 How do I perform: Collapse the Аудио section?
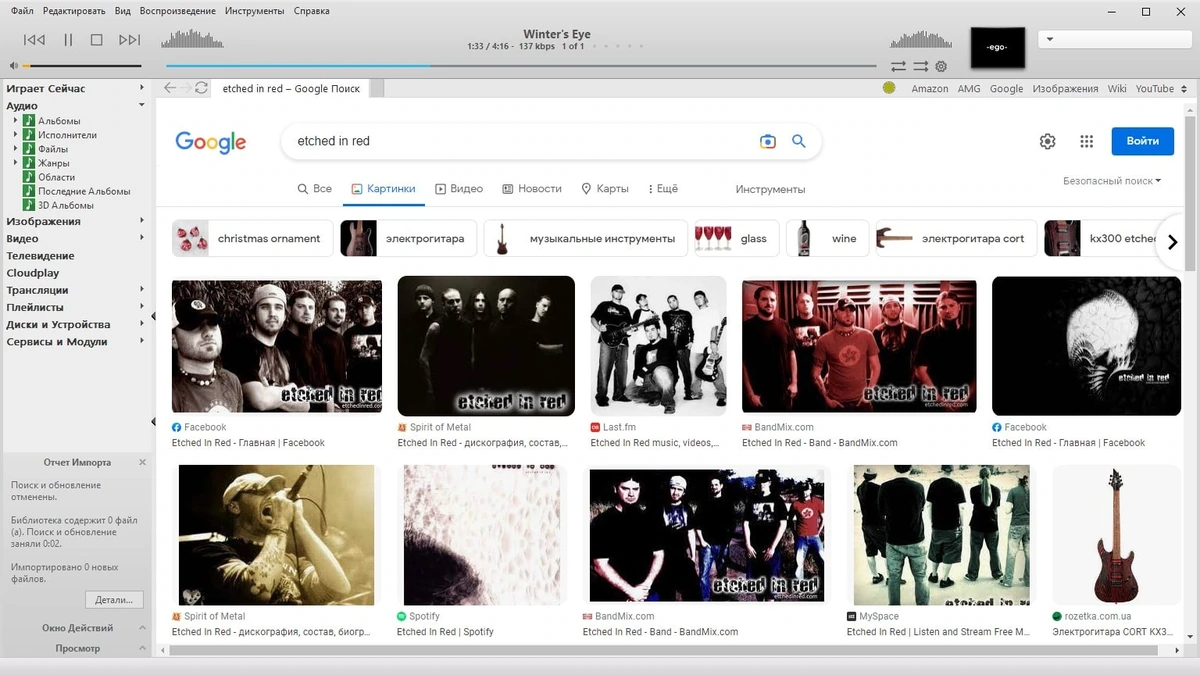coord(142,105)
